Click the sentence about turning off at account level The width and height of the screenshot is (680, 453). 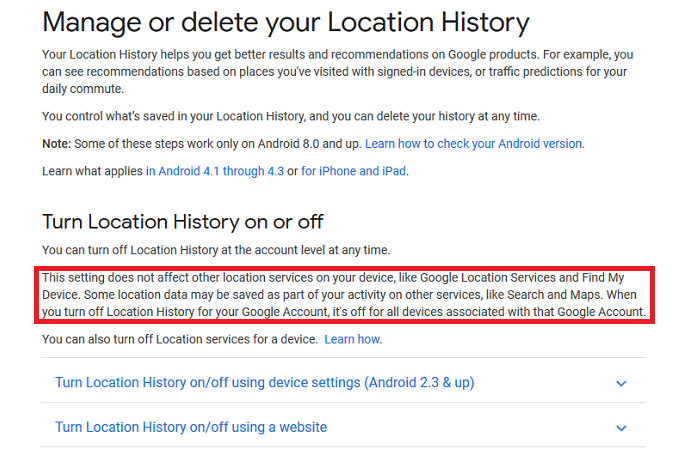(222, 249)
